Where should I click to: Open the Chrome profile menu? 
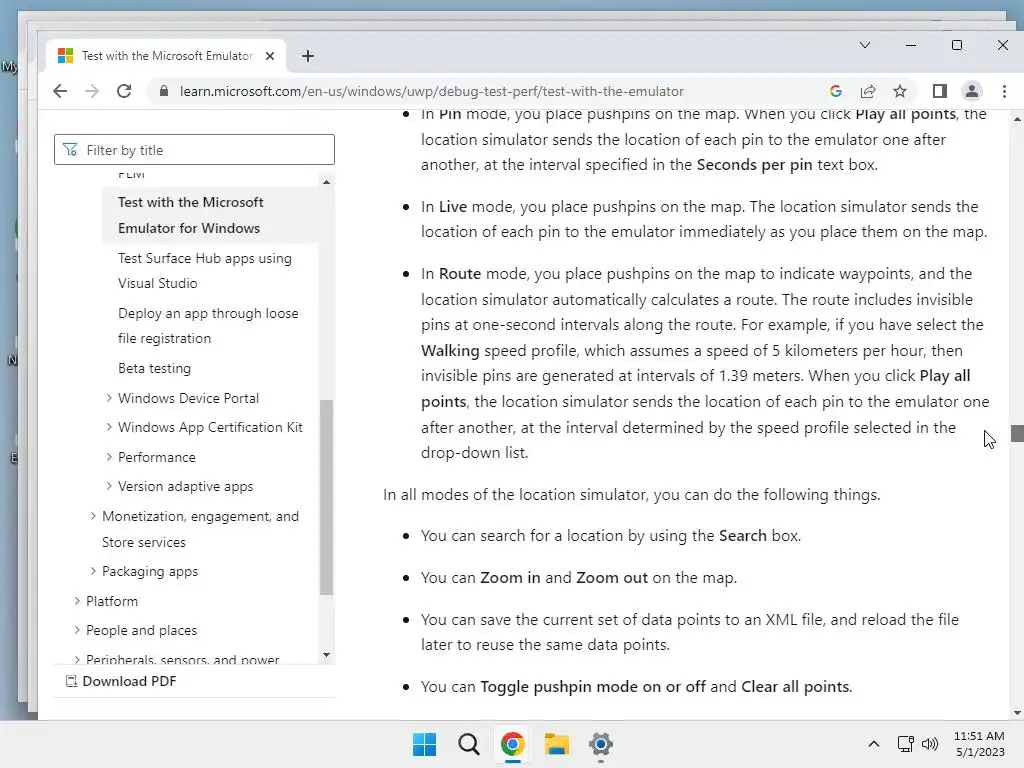(972, 91)
